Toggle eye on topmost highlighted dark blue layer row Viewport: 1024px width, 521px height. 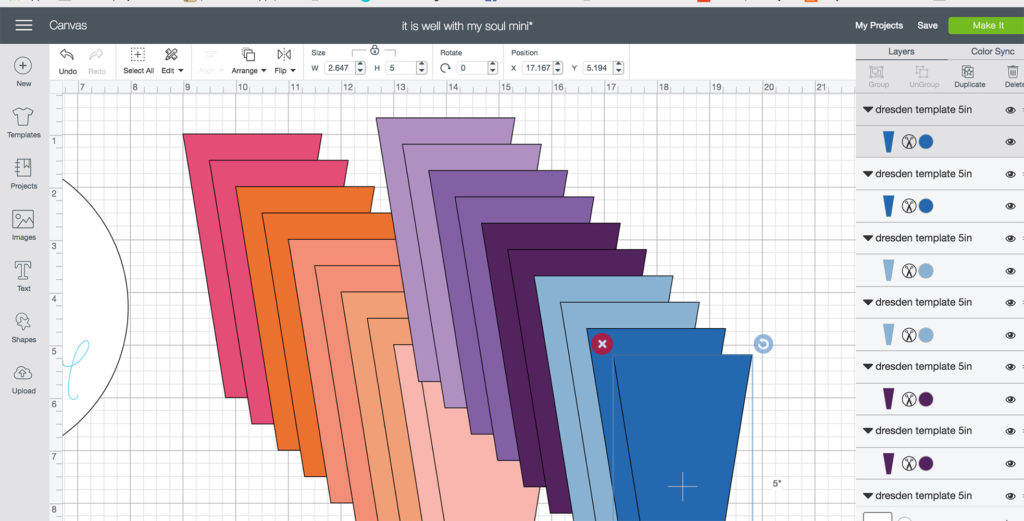click(1010, 142)
